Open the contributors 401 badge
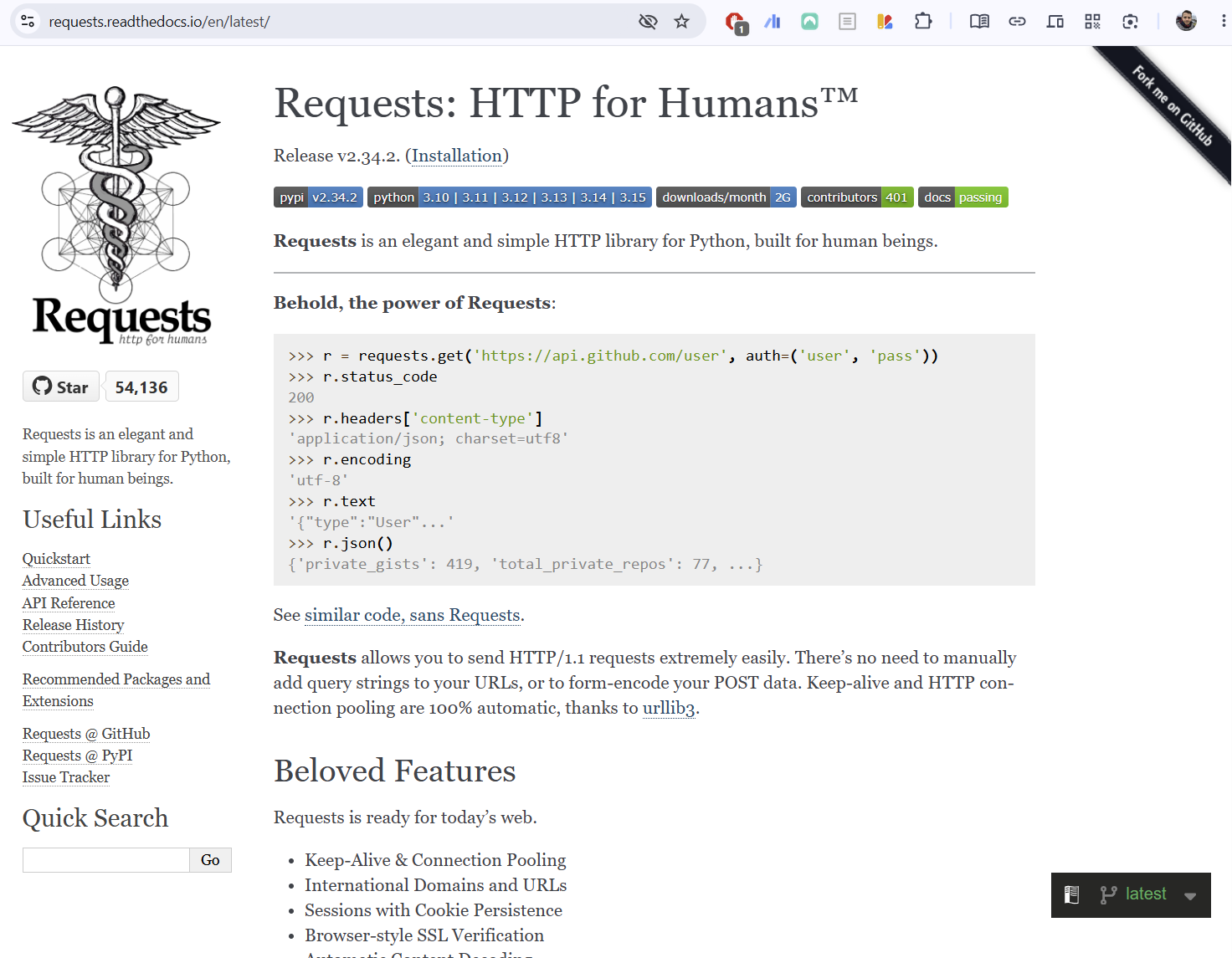The image size is (1232, 958). point(857,197)
